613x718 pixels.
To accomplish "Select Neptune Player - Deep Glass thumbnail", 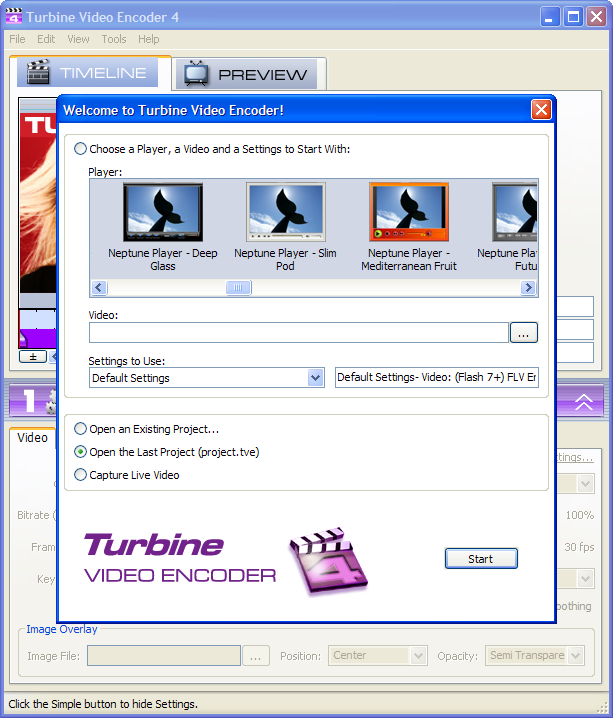I will [163, 212].
